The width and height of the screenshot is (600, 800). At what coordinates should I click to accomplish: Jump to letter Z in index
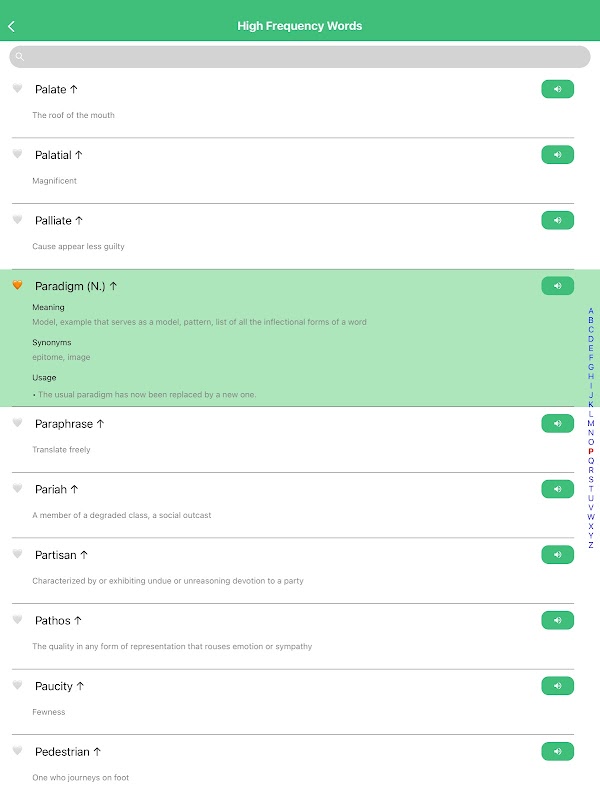[x=591, y=545]
